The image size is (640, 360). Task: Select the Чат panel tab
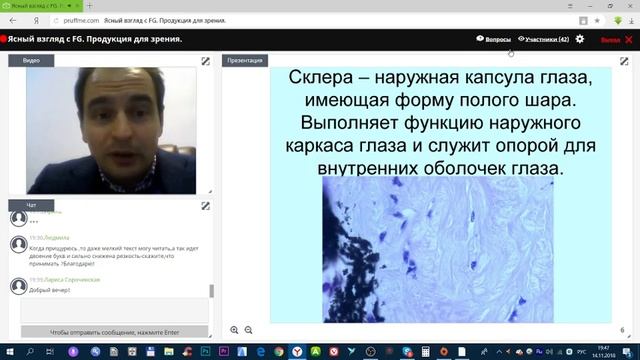31,205
